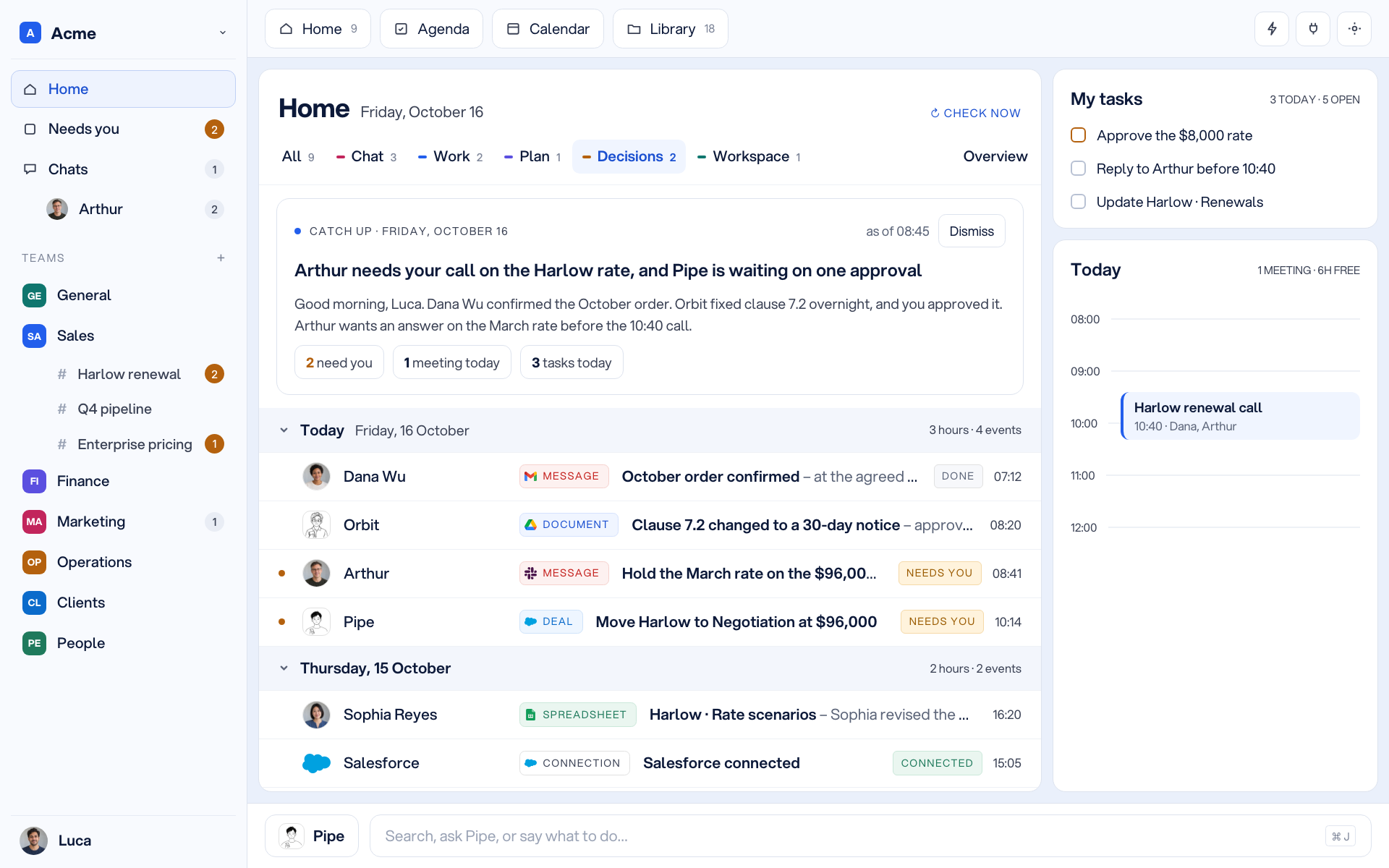Click the Acme workspace logo
The height and width of the screenshot is (868, 1389).
pyautogui.click(x=30, y=33)
